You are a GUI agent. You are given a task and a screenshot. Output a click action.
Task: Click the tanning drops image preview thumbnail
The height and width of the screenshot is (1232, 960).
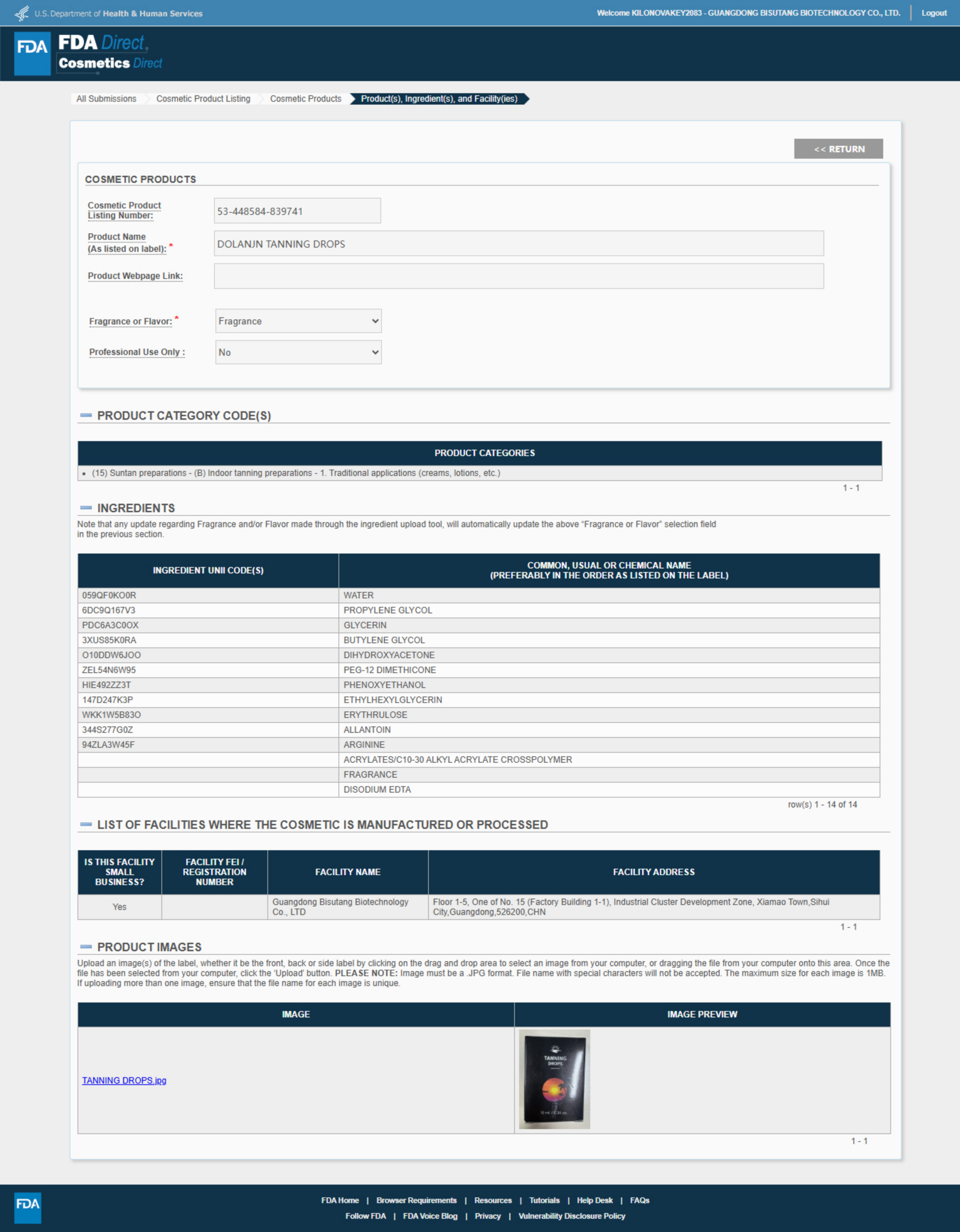point(554,1079)
